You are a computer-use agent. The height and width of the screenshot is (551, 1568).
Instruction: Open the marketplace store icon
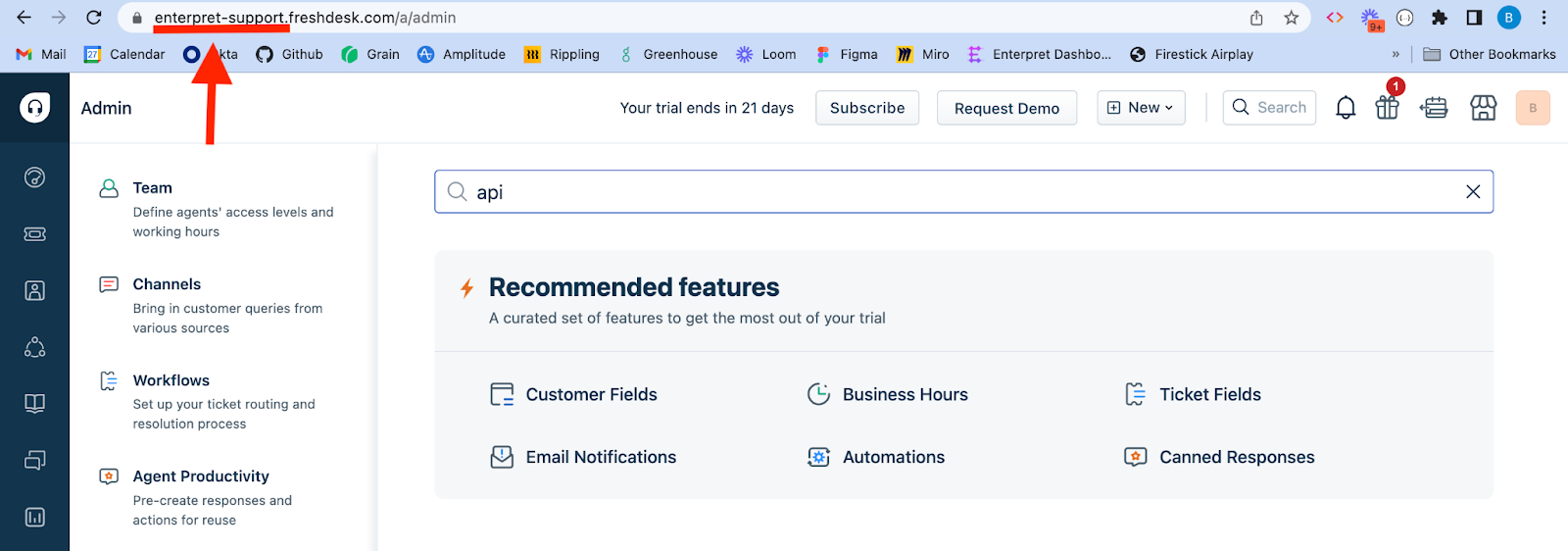coord(1483,108)
